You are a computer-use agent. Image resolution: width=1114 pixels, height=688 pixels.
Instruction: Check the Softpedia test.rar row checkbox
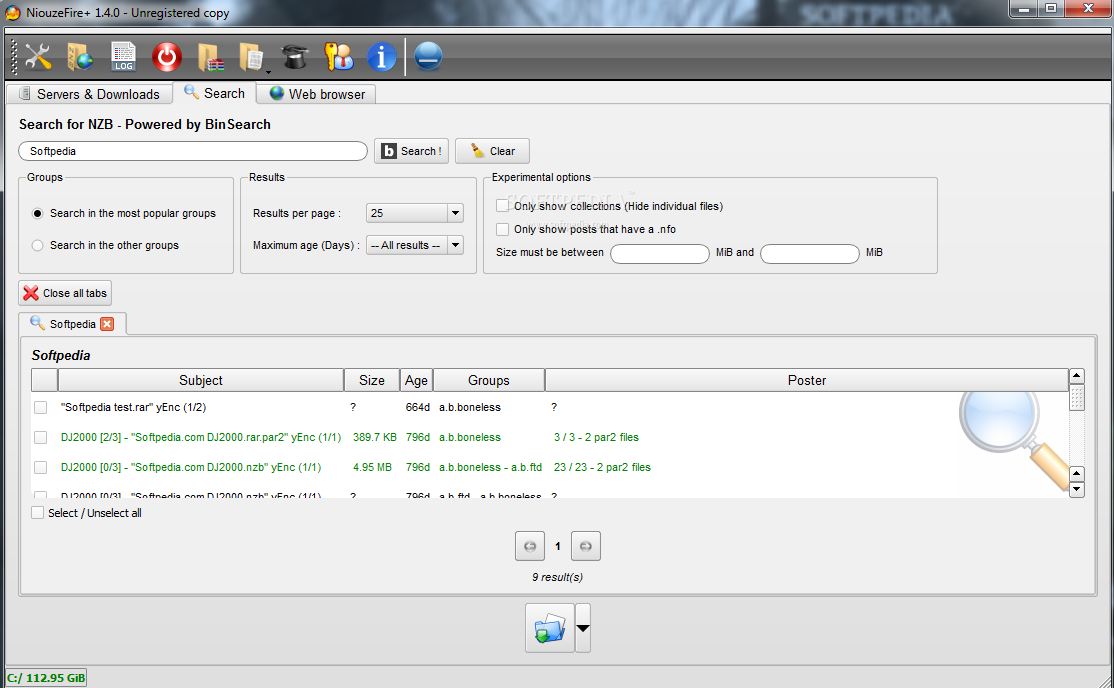40,407
